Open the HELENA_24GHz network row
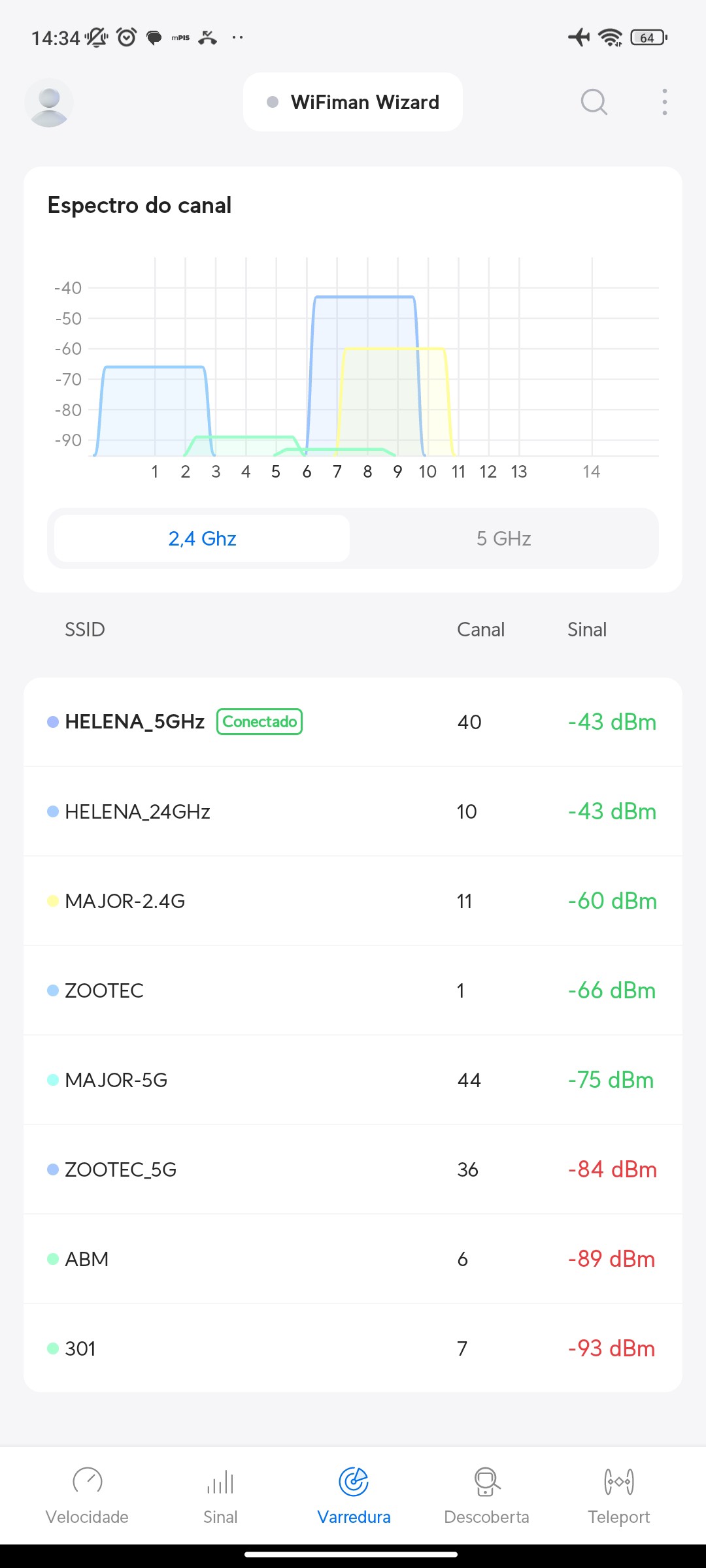This screenshot has width=706, height=1568. (x=353, y=811)
